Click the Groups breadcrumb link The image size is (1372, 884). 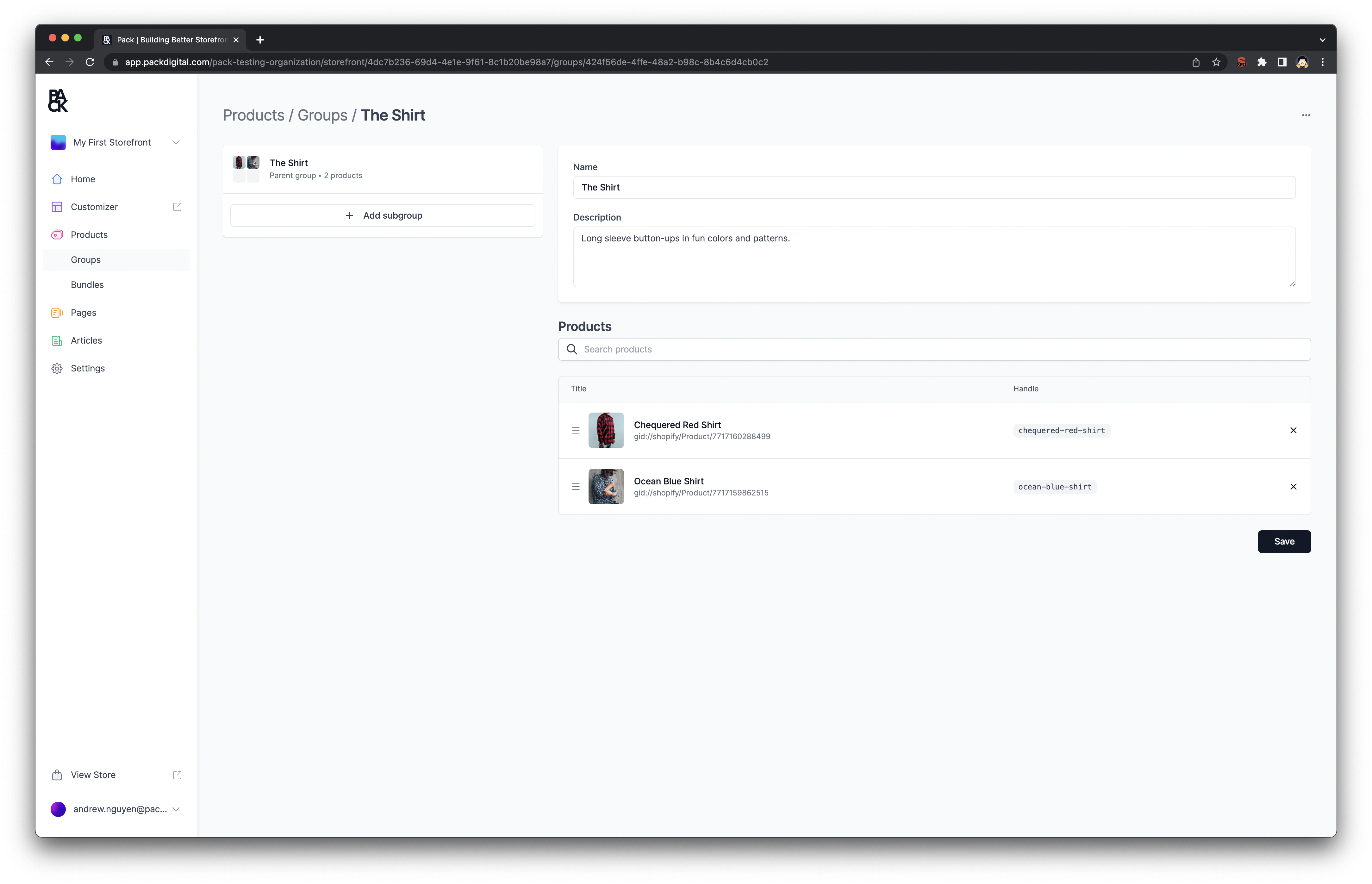coord(322,115)
